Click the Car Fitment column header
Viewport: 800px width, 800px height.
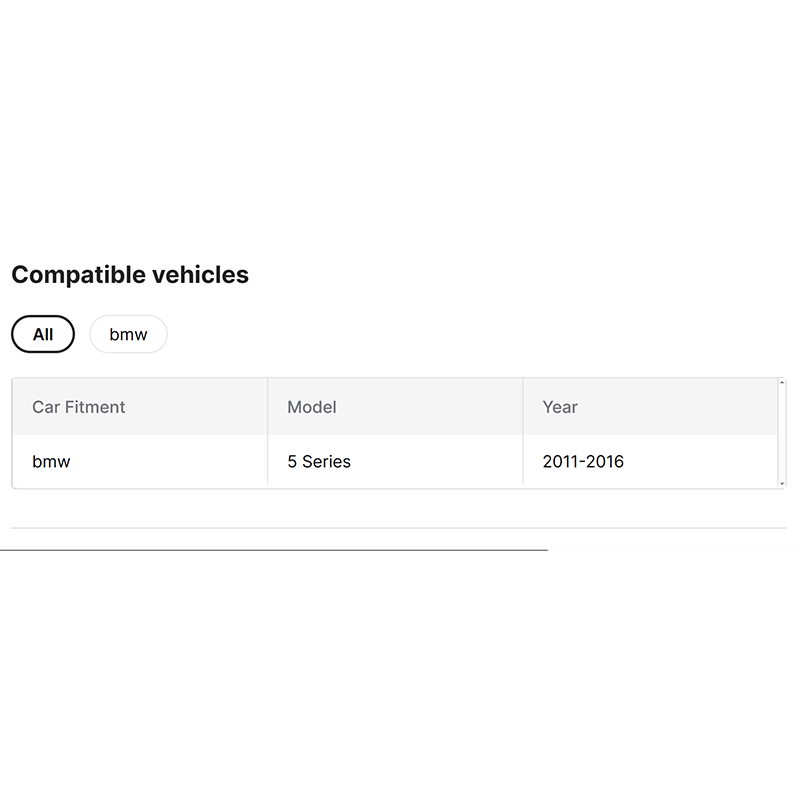coord(79,407)
